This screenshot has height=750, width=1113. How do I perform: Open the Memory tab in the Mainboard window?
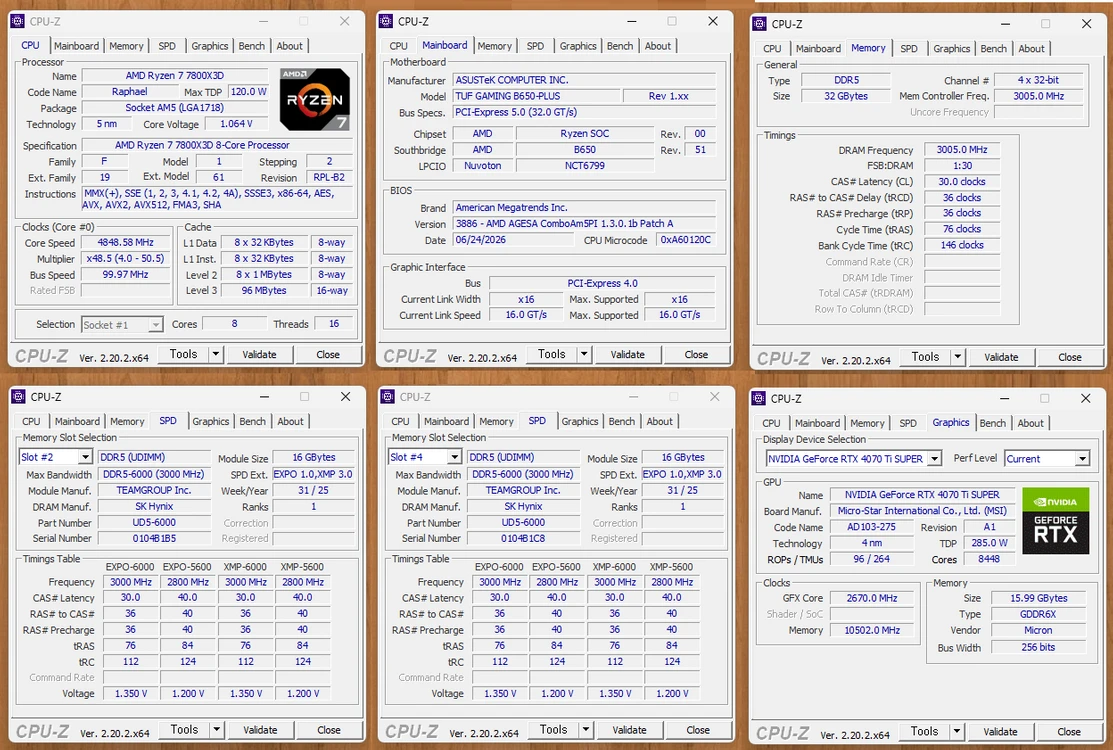click(495, 46)
